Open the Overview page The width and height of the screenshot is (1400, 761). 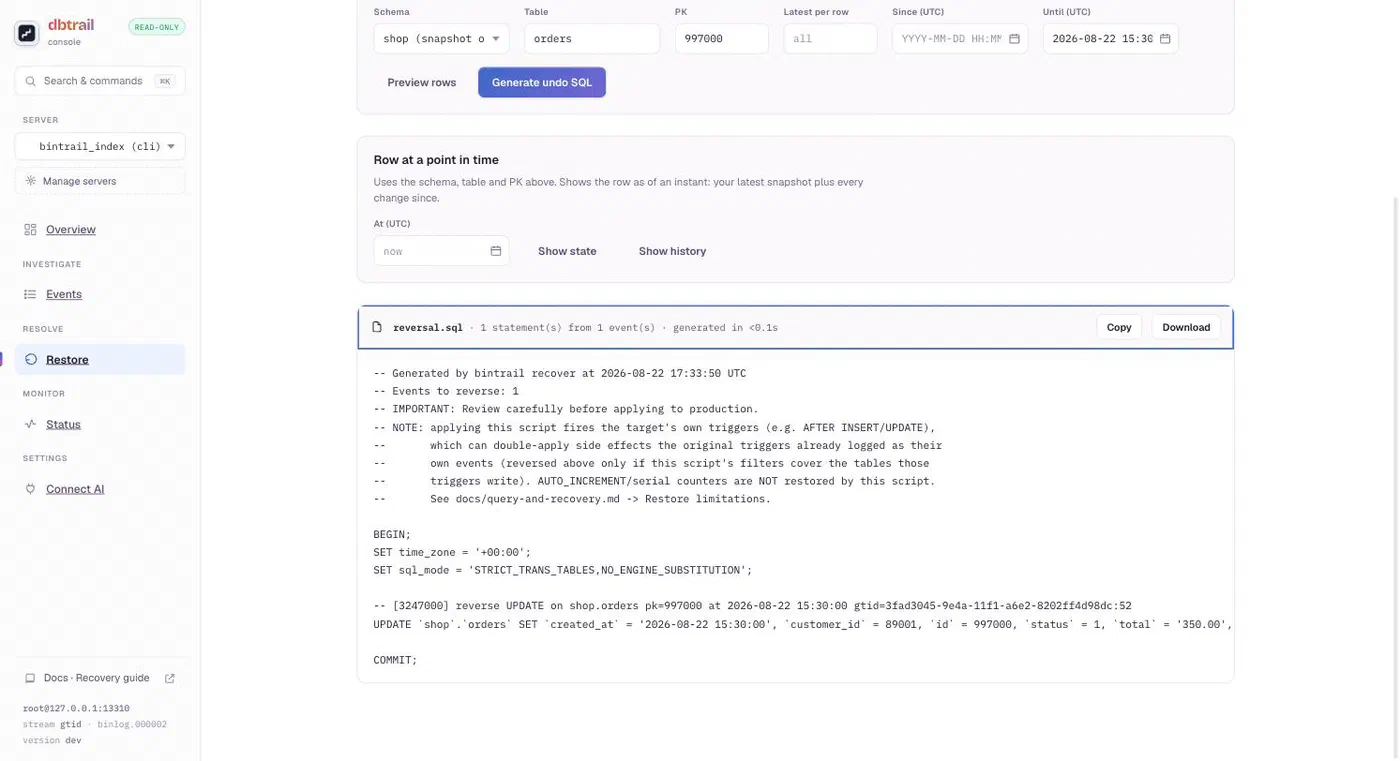71,229
